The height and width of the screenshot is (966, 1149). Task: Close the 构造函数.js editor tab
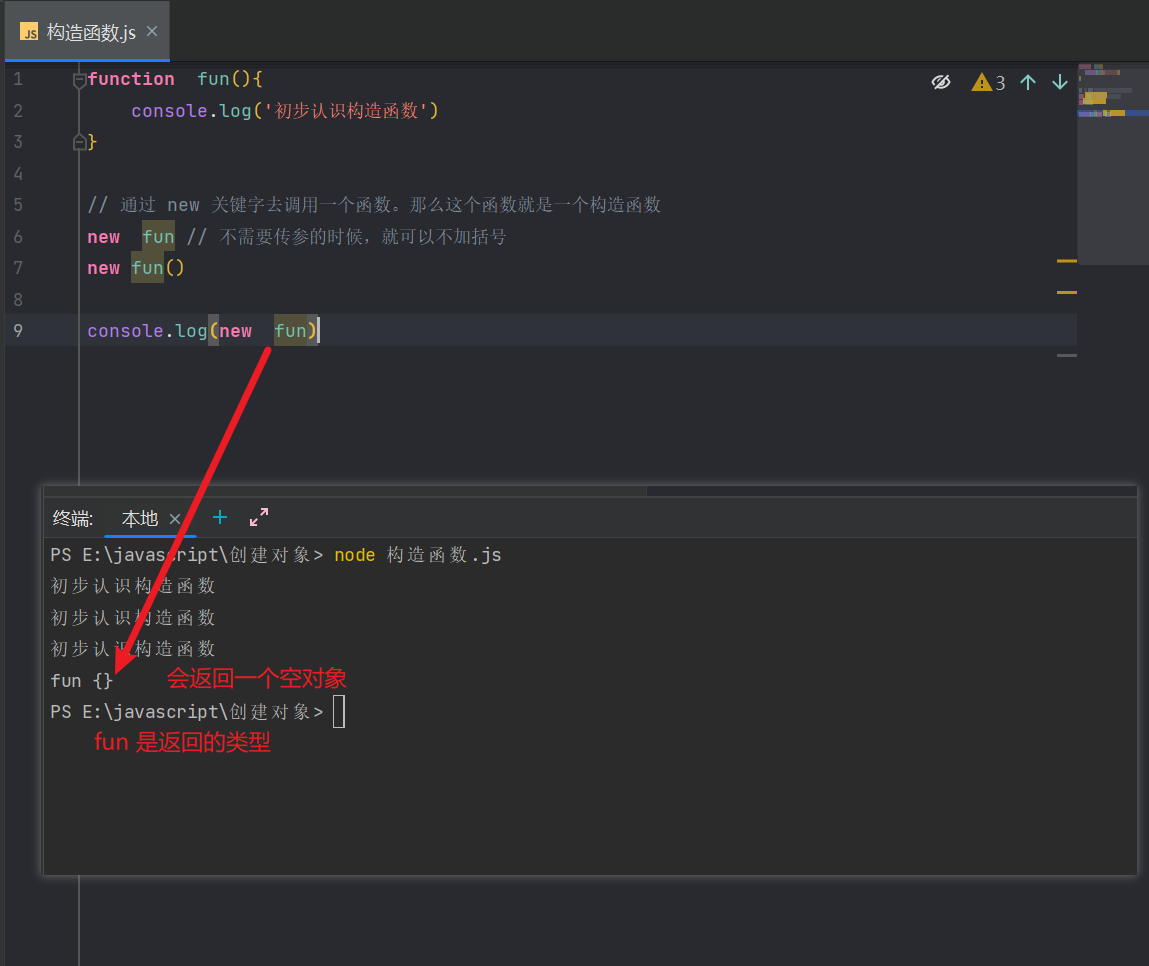pyautogui.click(x=152, y=31)
